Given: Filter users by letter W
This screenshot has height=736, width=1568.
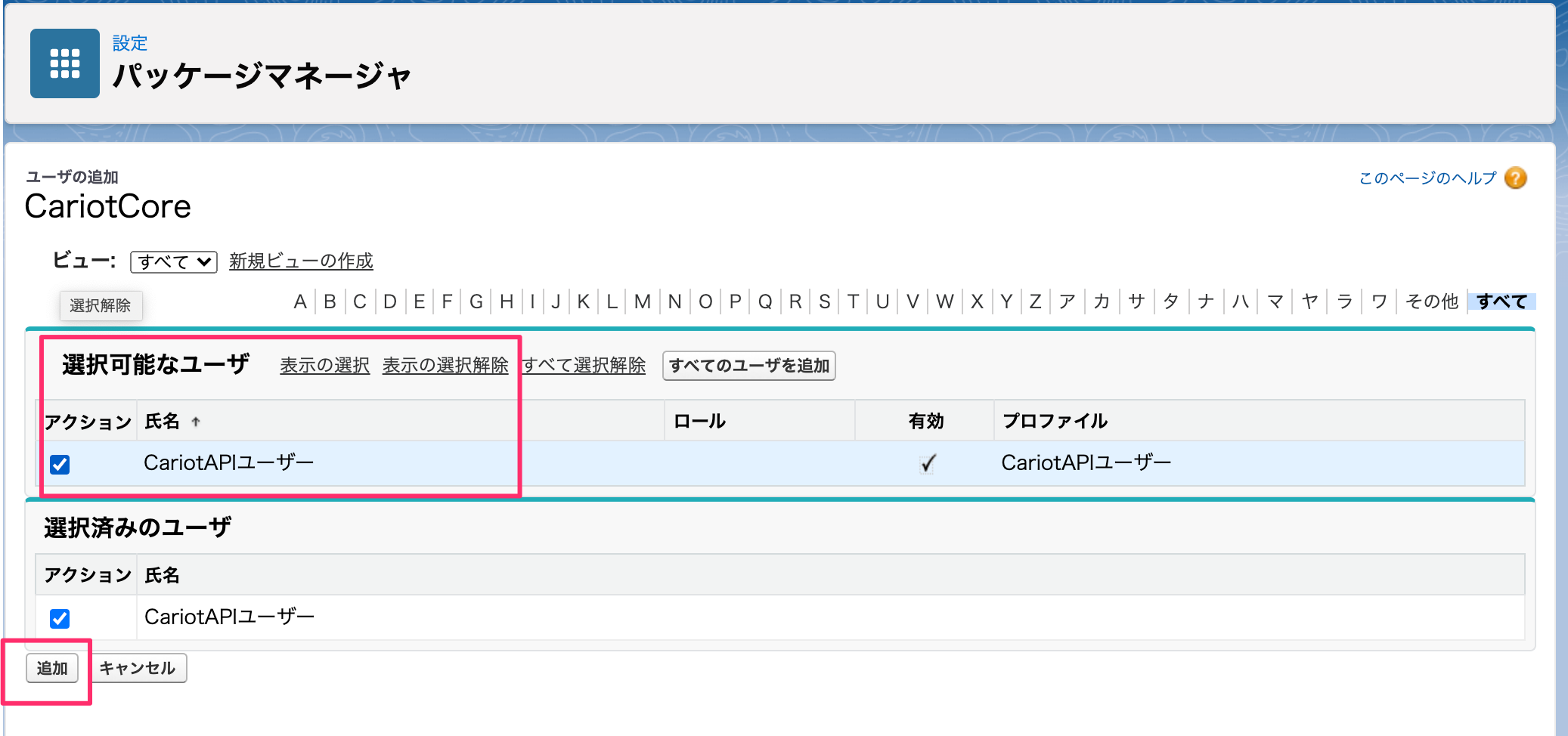Looking at the screenshot, I should pos(944,302).
